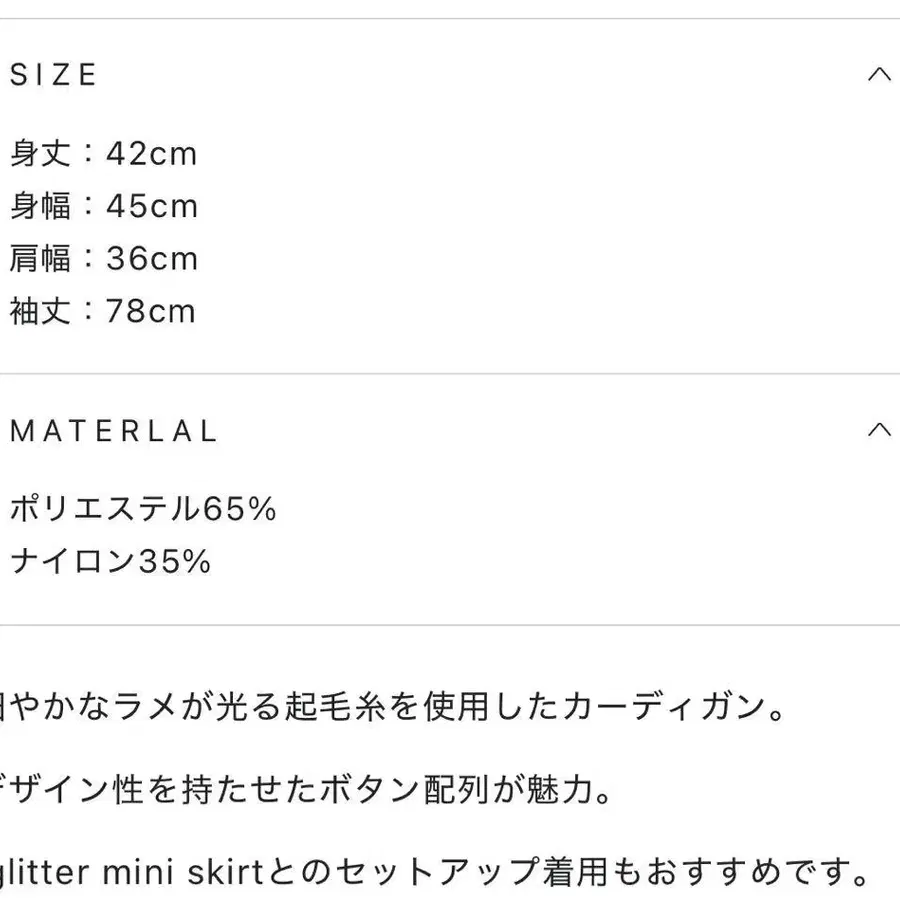Viewport: 900px width, 900px height.
Task: Click the MATERLAL section header
Action: [113, 432]
